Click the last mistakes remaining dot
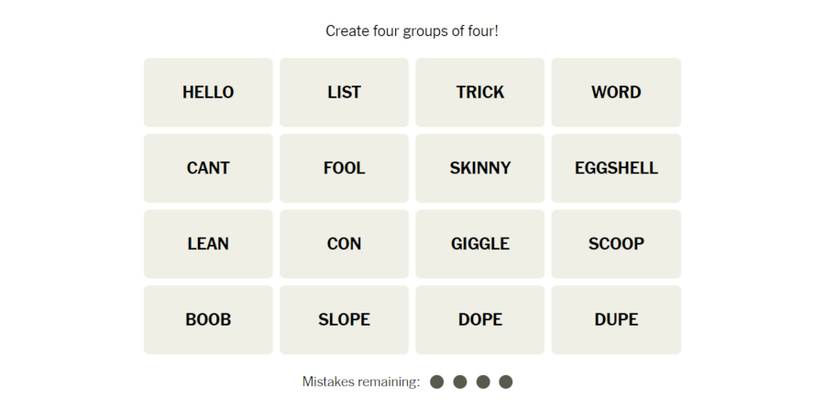Image resolution: width=825 pixels, height=413 pixels. click(506, 382)
